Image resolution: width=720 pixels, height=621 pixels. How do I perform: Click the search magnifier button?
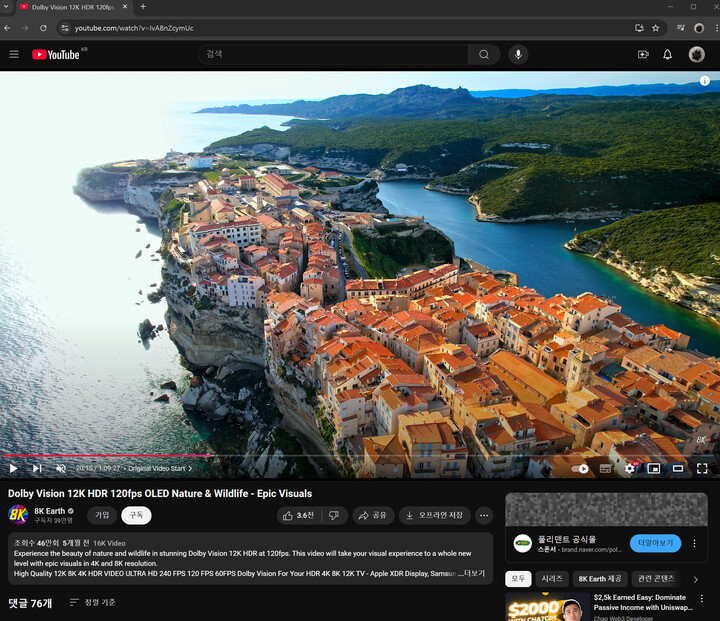point(484,55)
